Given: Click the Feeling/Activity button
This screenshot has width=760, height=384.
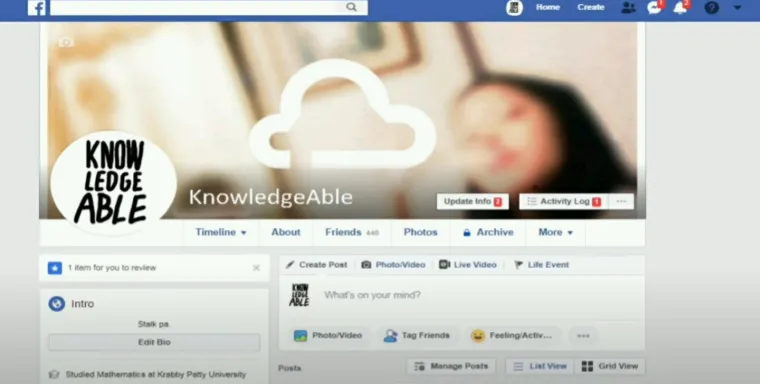Looking at the screenshot, I should [x=513, y=336].
